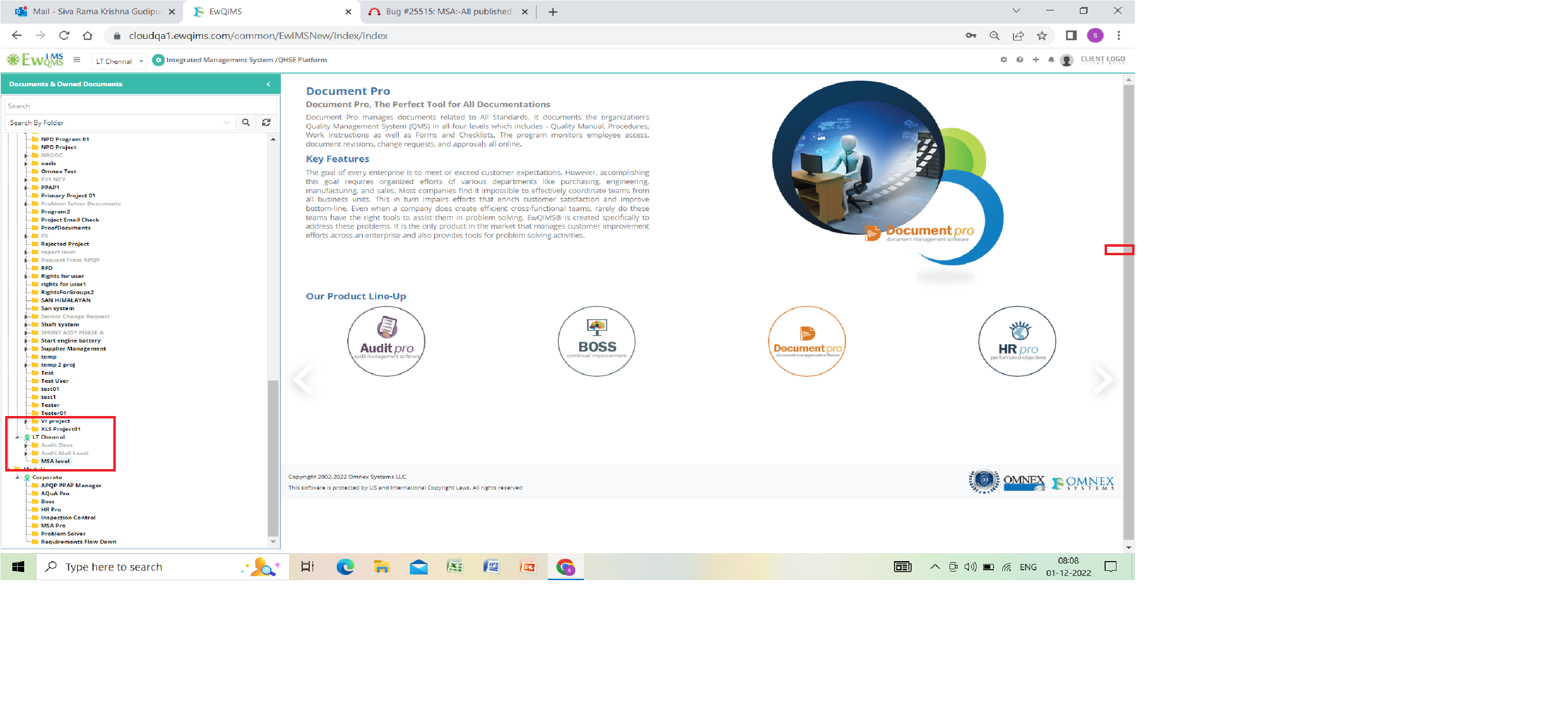This screenshot has height=703, width=1568.
Task: Expand the PPAP1 folder
Action: (x=26, y=187)
